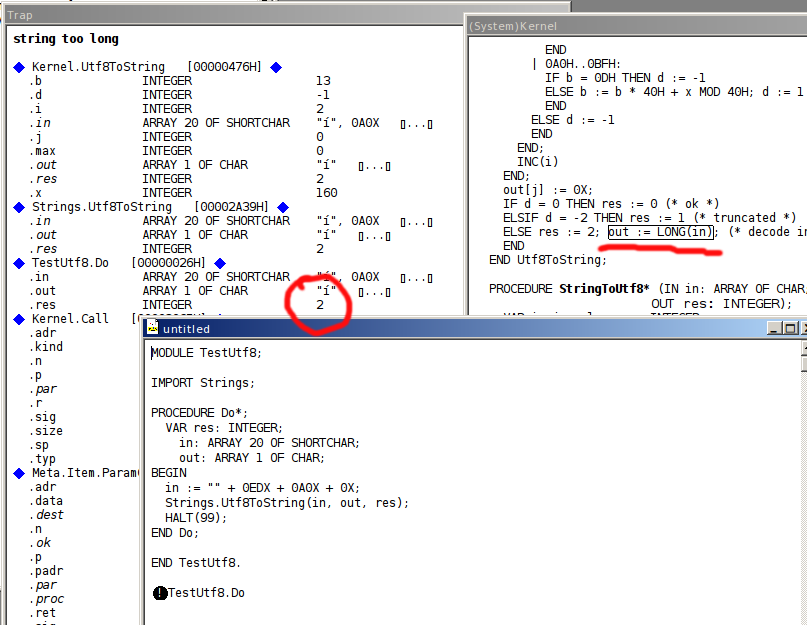The width and height of the screenshot is (807, 625).
Task: Click blue diamond left of Kernel.Call
Action: pyautogui.click(x=18, y=319)
